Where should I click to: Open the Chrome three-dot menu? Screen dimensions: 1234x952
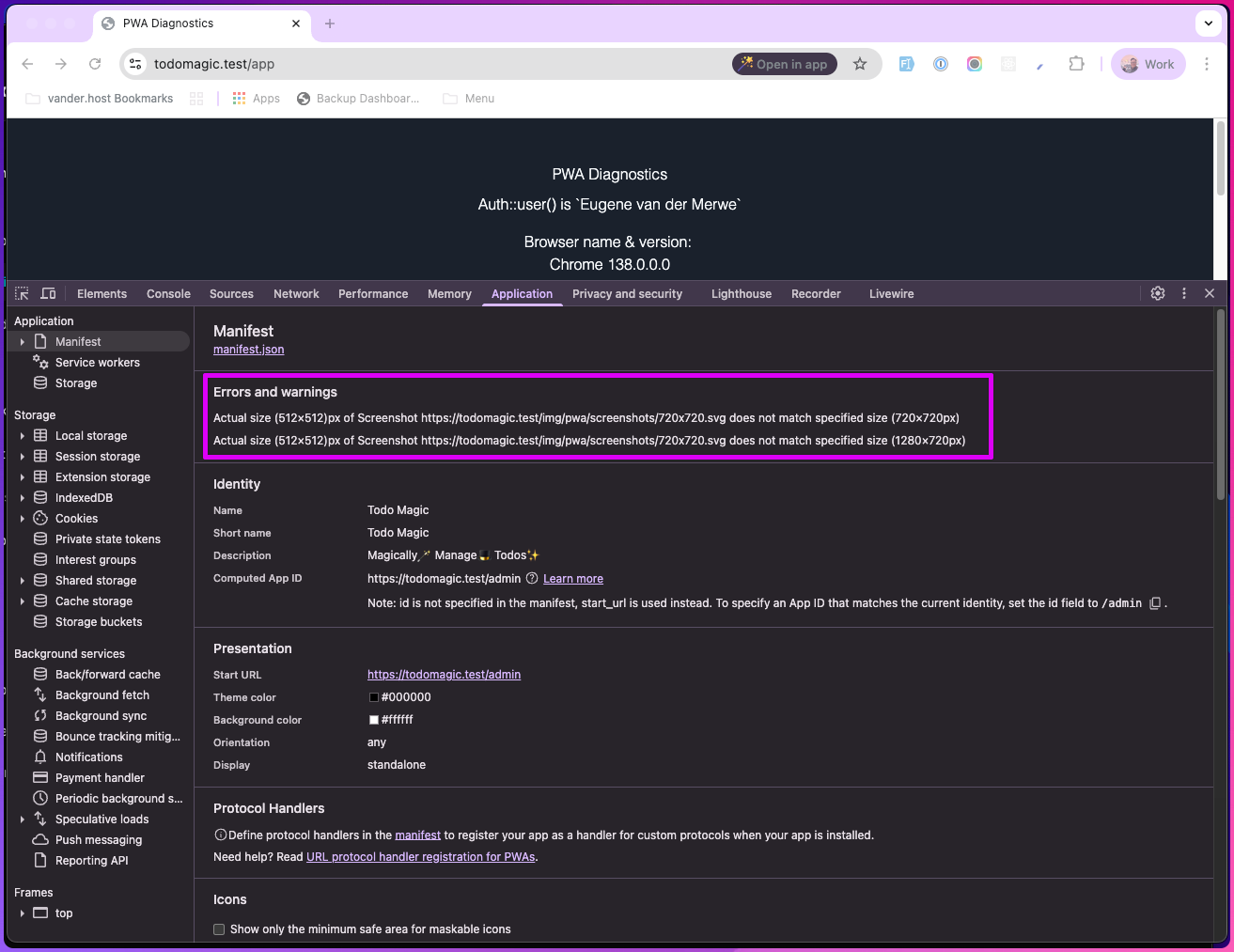(x=1207, y=64)
